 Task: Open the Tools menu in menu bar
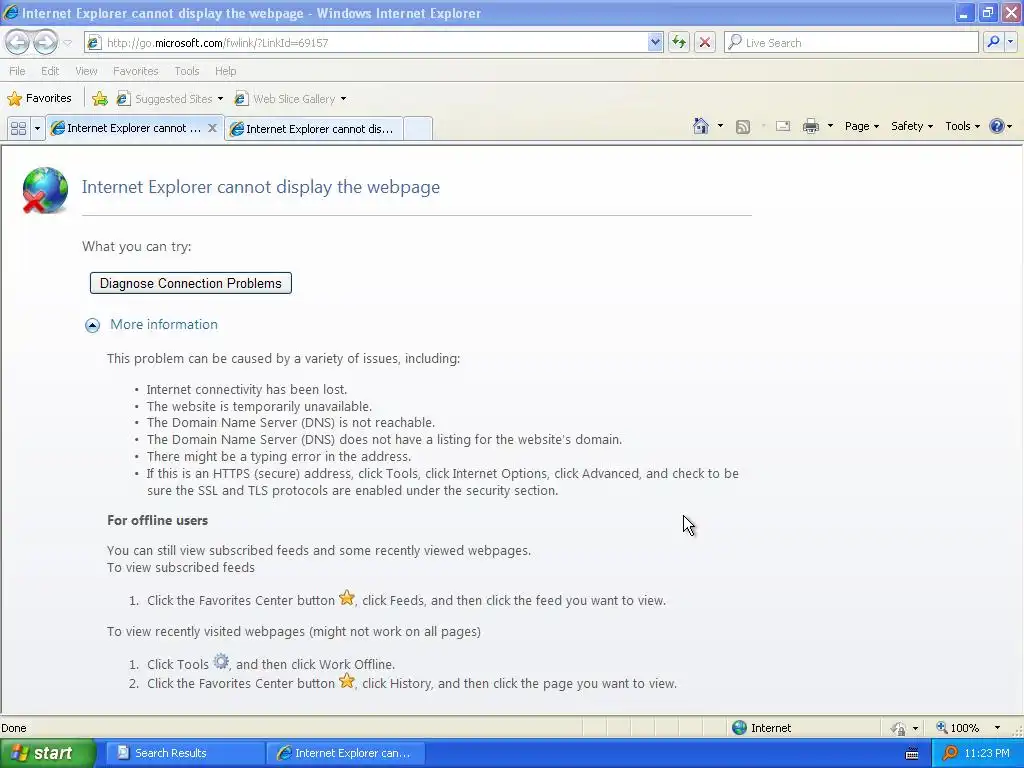186,71
